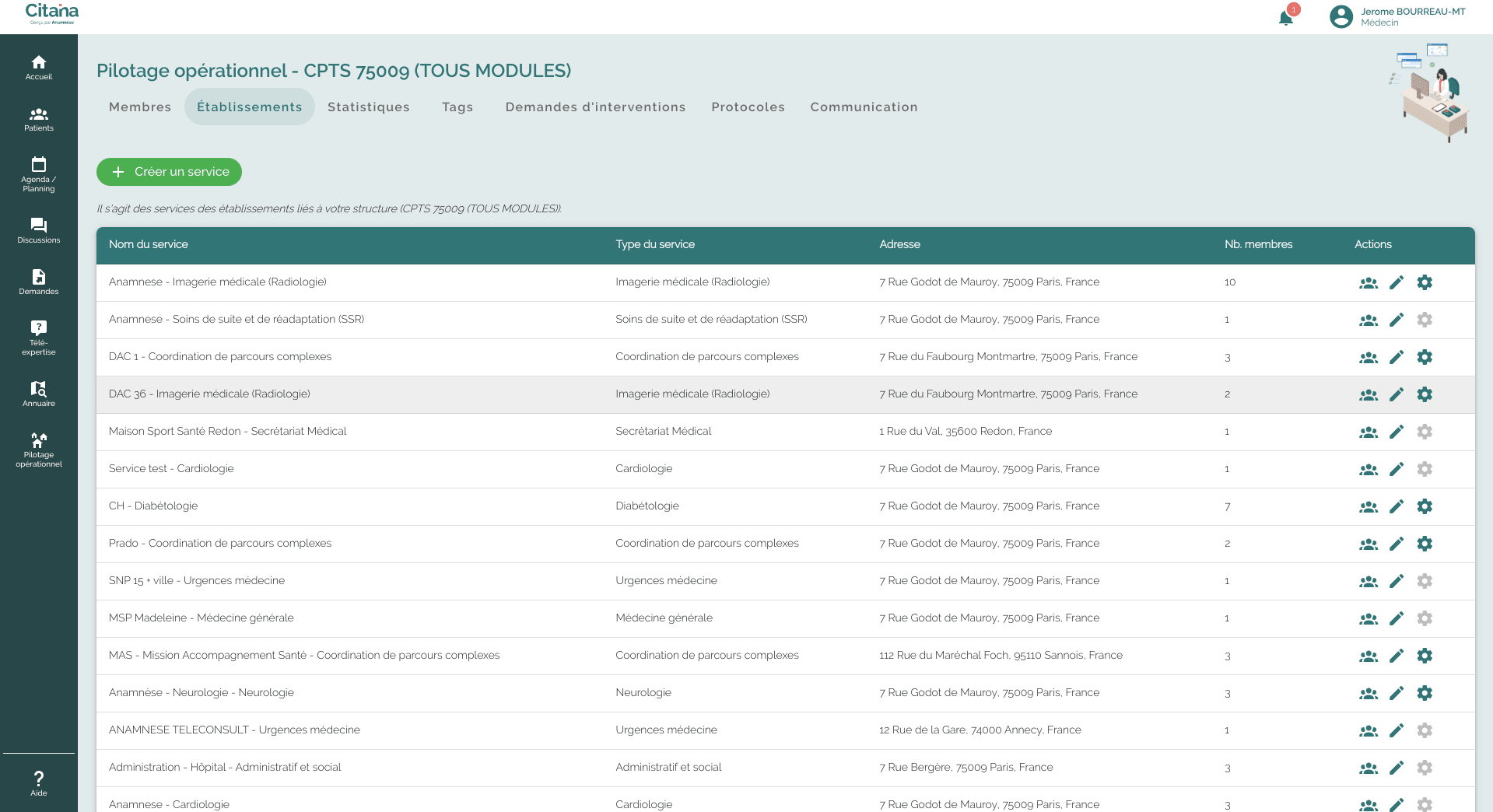Click service type Neurologie cell
Viewport: 1493px width, 812px height.
point(643,692)
